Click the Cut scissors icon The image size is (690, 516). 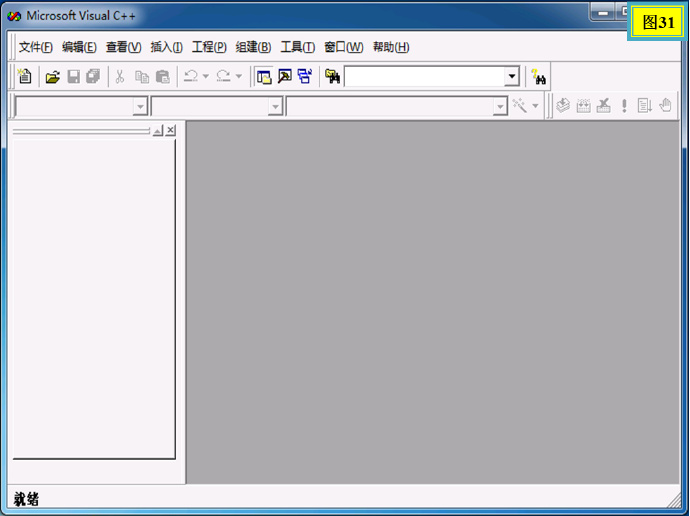point(119,77)
